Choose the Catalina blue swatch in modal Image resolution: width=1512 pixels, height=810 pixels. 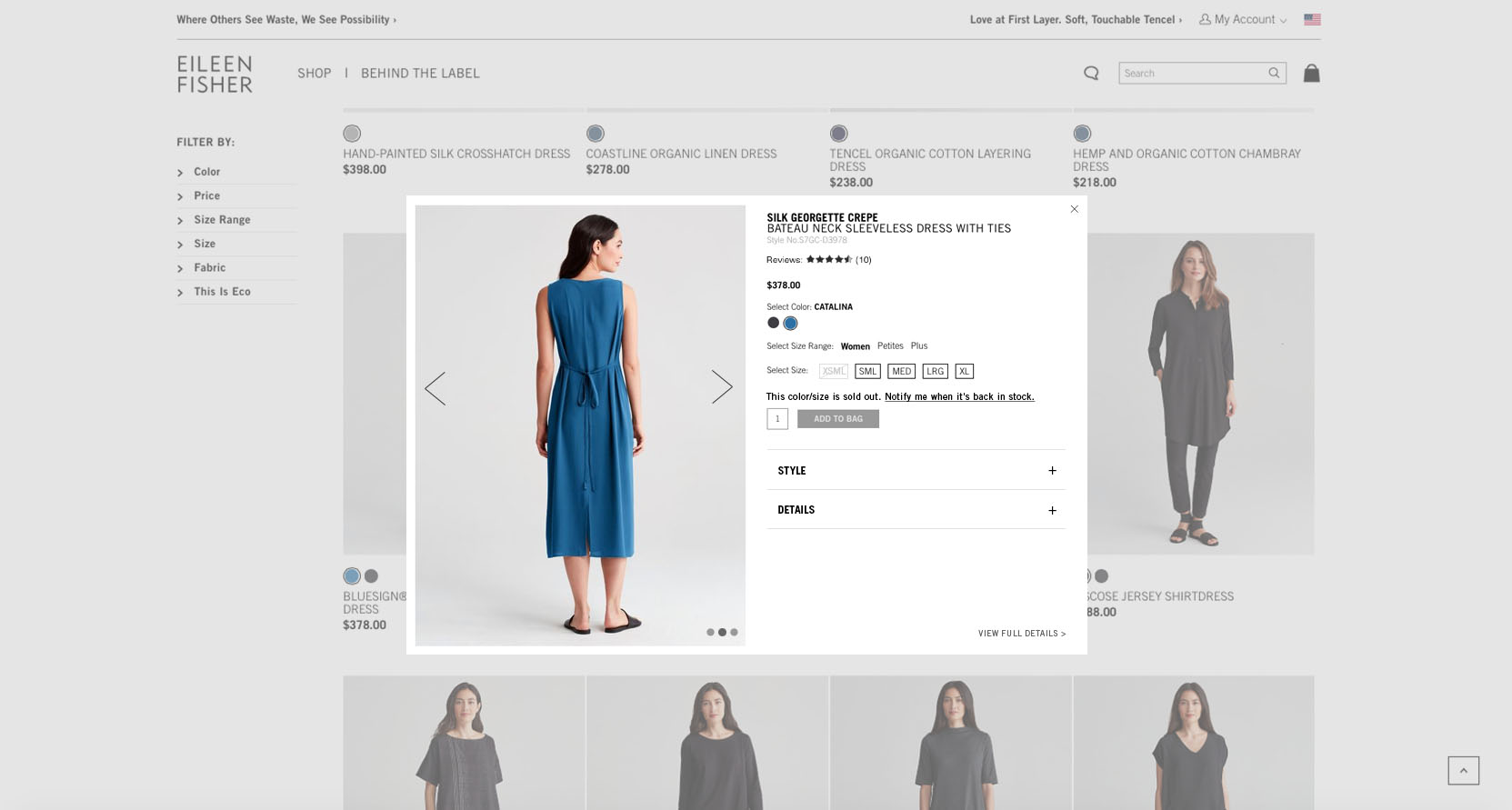(x=790, y=323)
